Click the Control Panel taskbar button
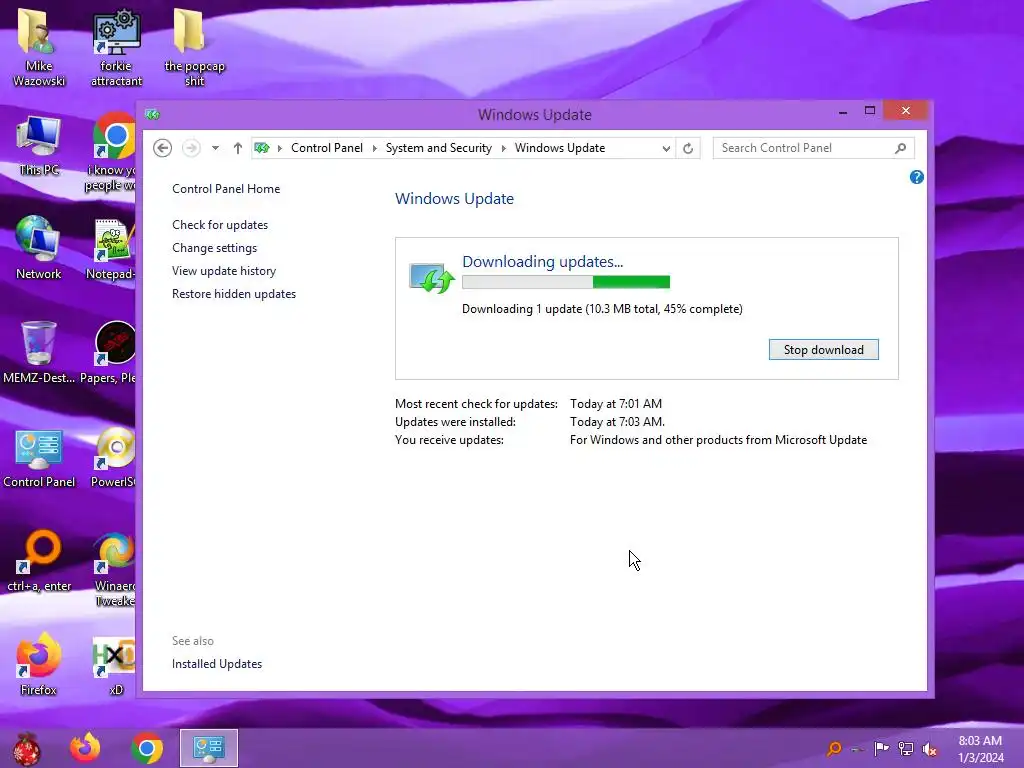The image size is (1024, 768). pos(208,748)
